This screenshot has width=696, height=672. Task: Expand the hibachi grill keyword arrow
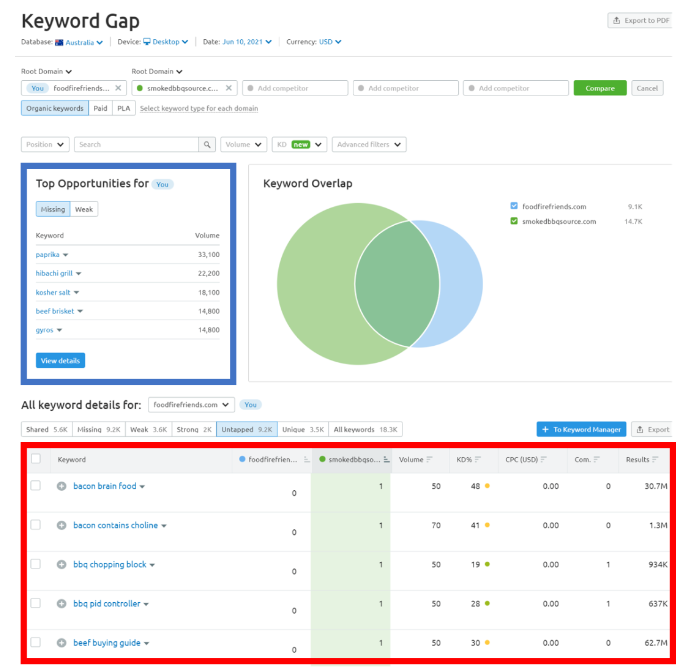[78, 273]
